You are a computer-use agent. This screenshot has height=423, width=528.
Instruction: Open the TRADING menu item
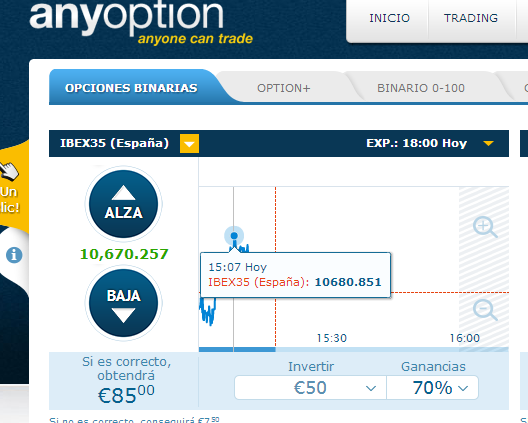tap(471, 18)
